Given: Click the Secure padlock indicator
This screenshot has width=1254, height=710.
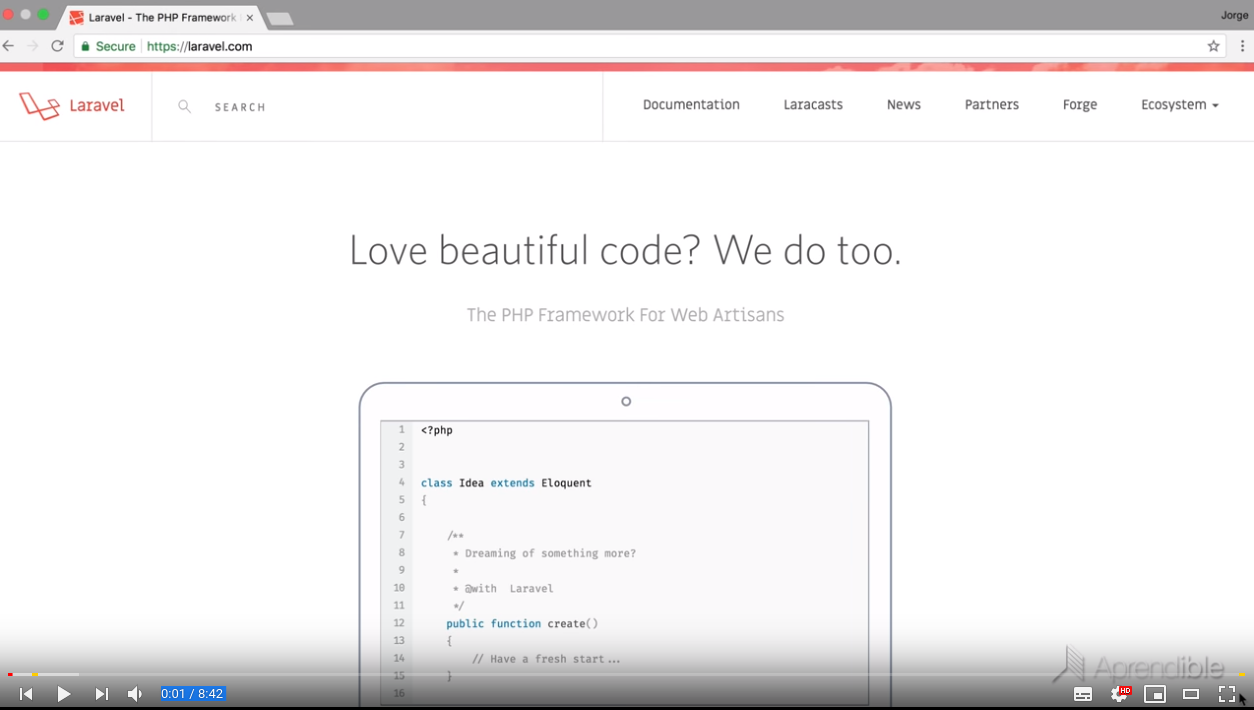Looking at the screenshot, I should click(x=108, y=46).
